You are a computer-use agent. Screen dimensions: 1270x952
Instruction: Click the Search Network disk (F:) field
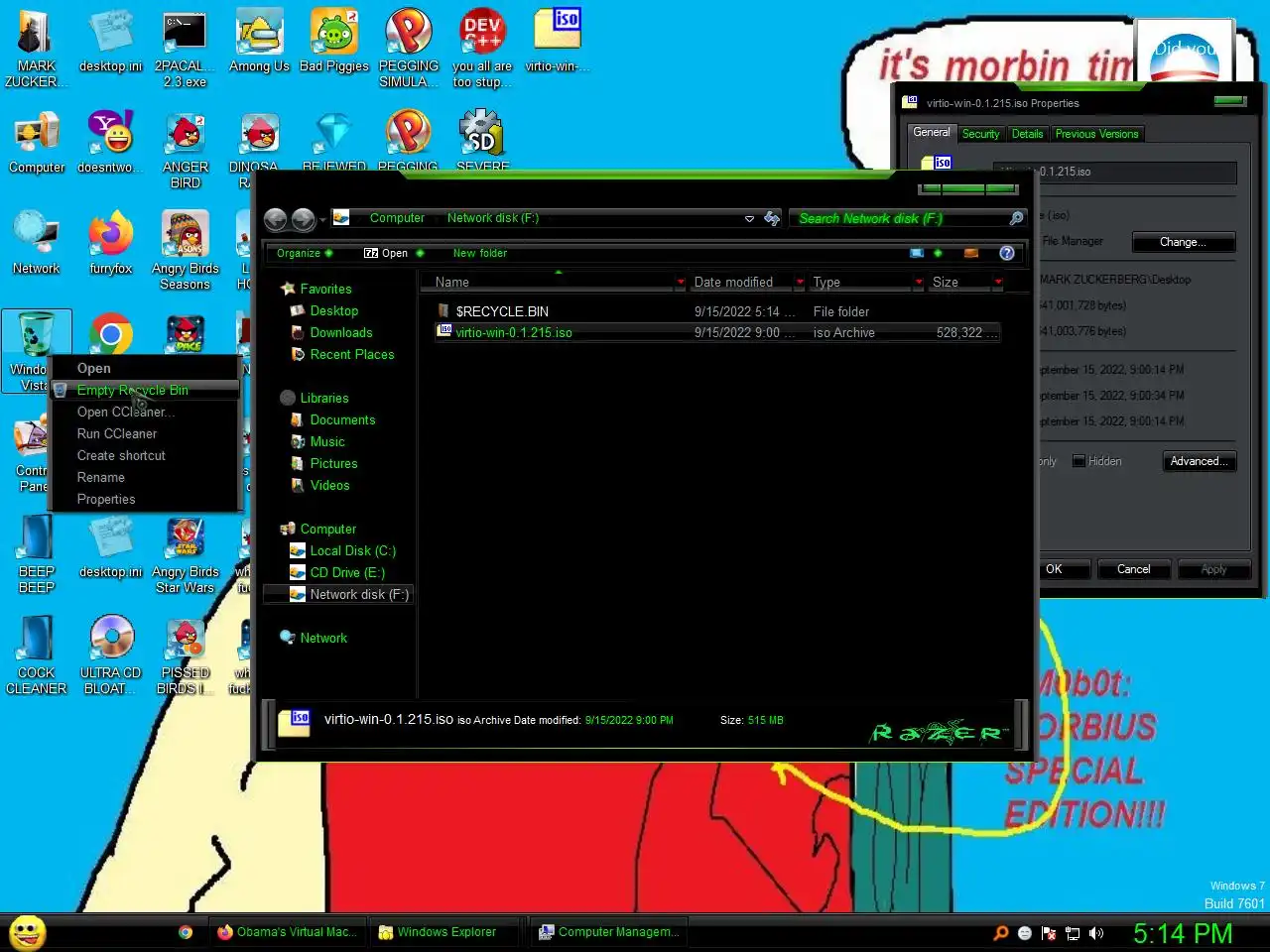tap(900, 218)
